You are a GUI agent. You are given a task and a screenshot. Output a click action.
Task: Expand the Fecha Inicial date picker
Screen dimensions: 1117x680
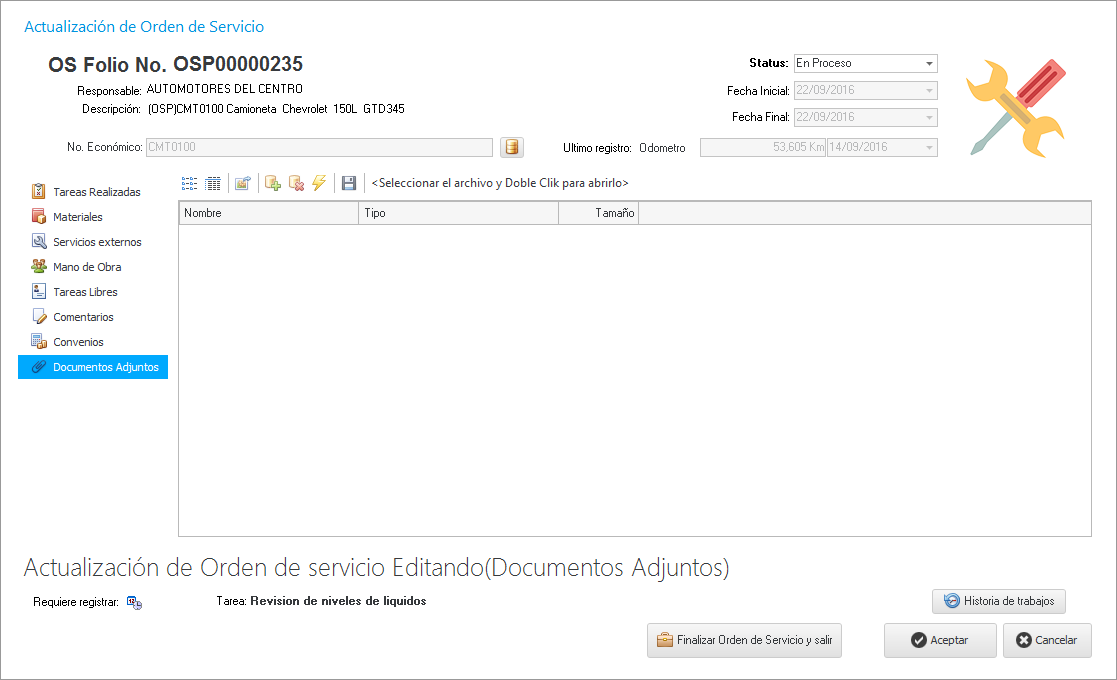pyautogui.click(x=929, y=91)
